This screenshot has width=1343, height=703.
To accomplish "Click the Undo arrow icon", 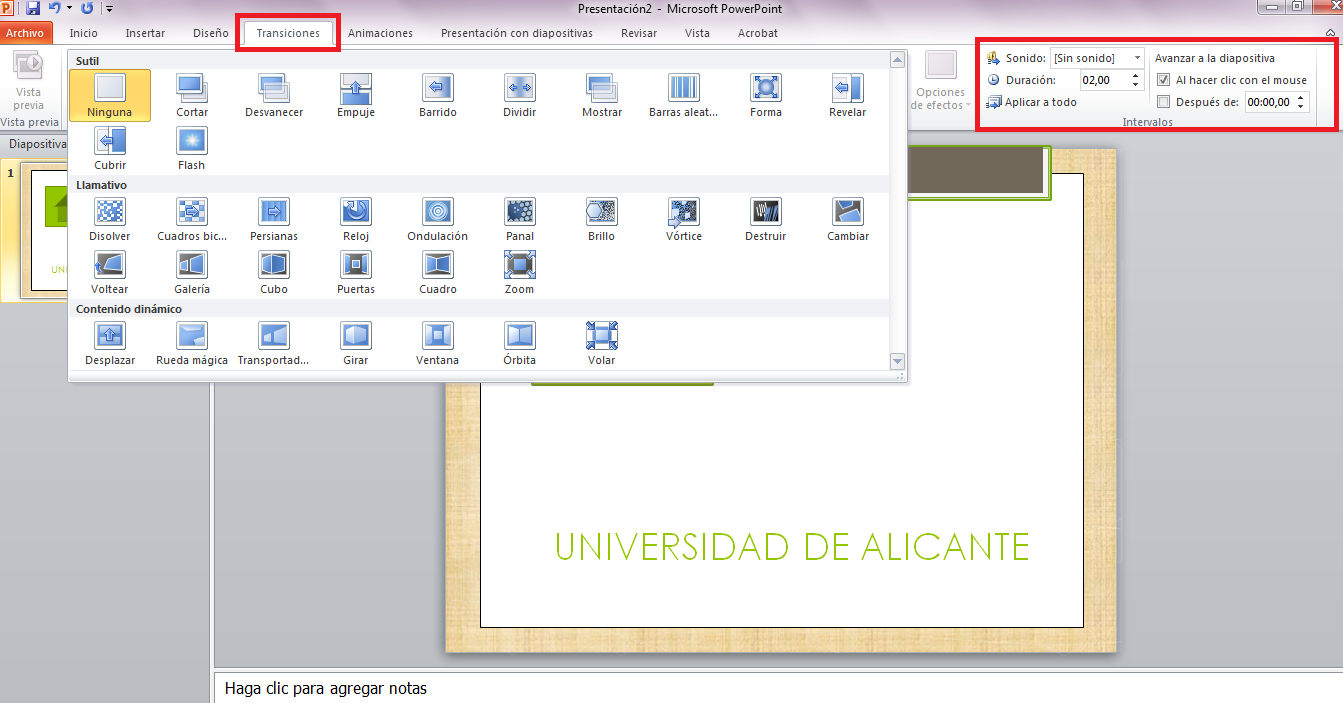I will click(55, 9).
